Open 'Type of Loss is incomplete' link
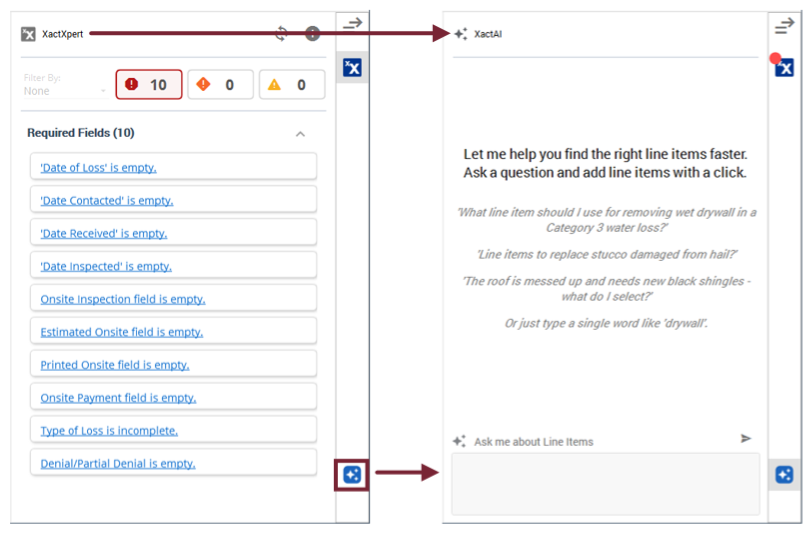 coord(109,431)
